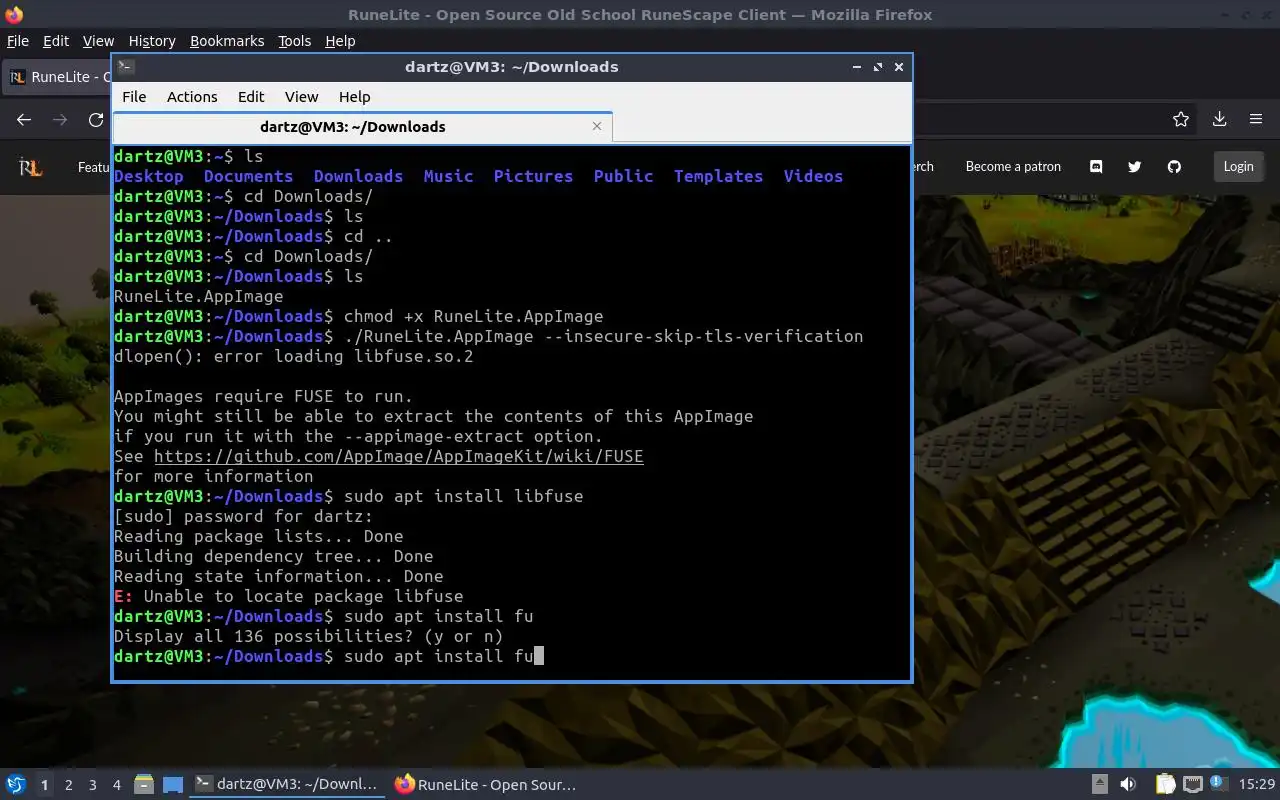This screenshot has width=1280, height=800.
Task: Bookmark this page with the star icon
Action: [1181, 119]
